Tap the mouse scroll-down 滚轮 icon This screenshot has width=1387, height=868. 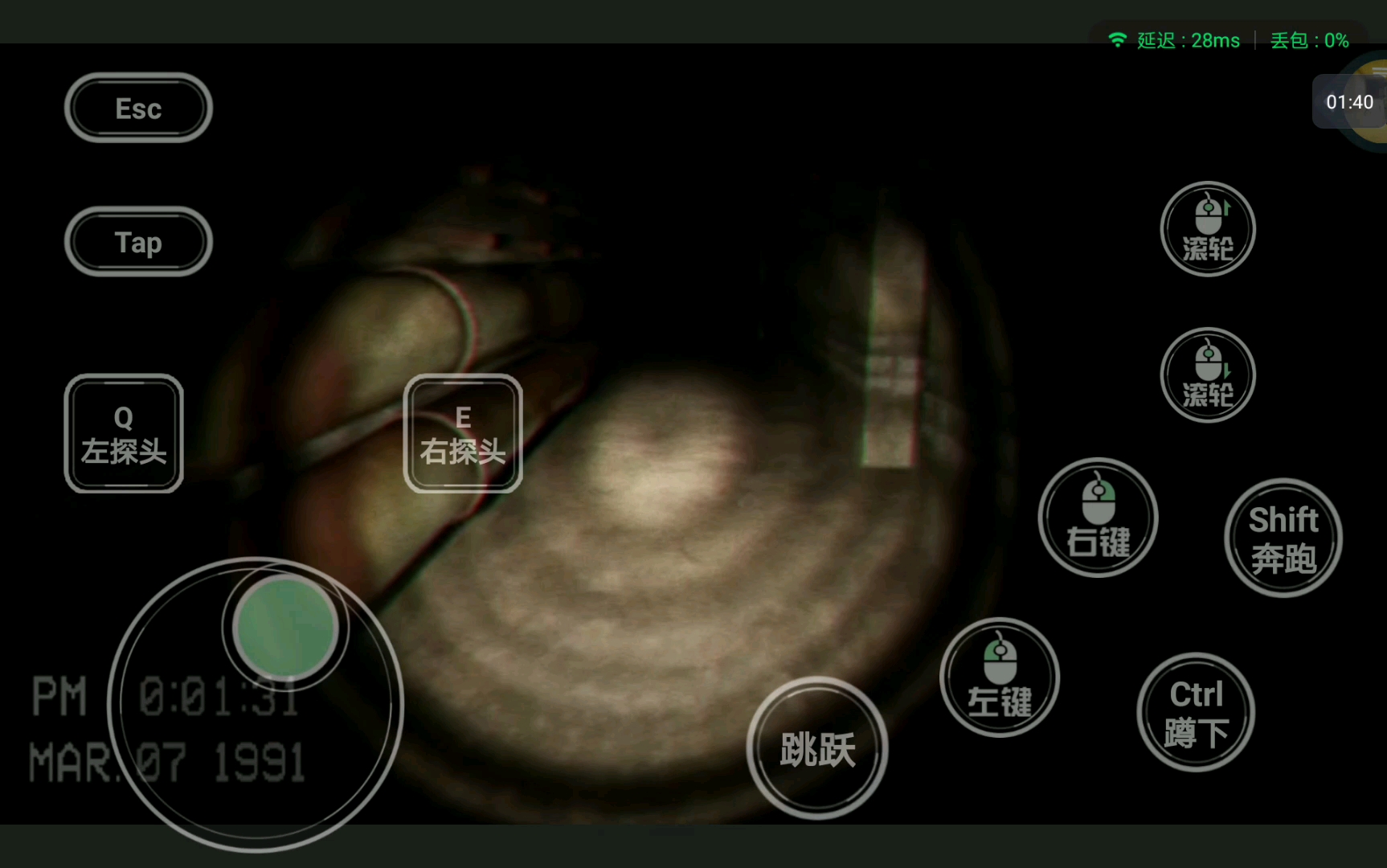pyautogui.click(x=1208, y=375)
